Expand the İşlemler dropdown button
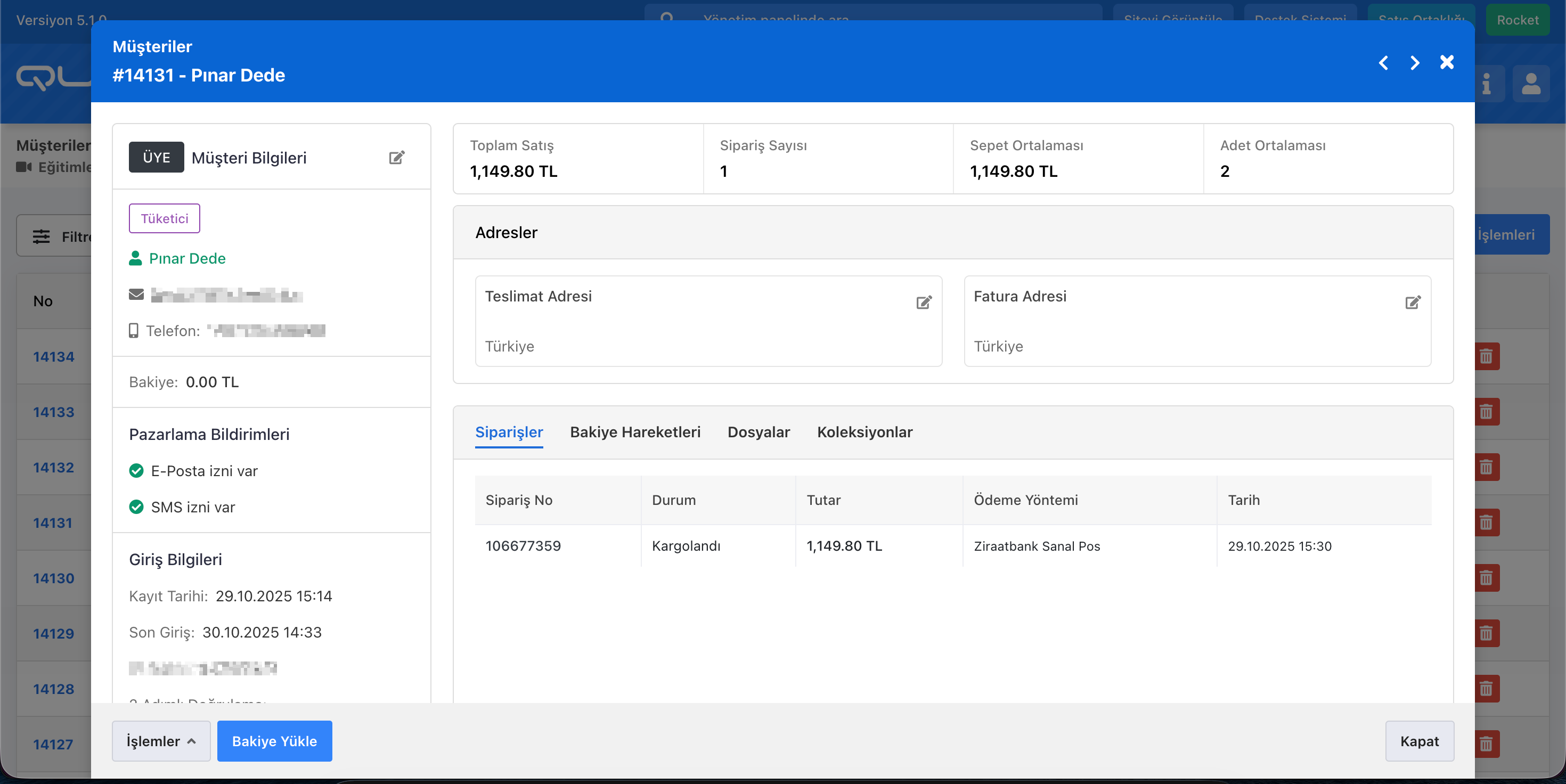Screen dimensions: 1566x784 [x=161, y=741]
